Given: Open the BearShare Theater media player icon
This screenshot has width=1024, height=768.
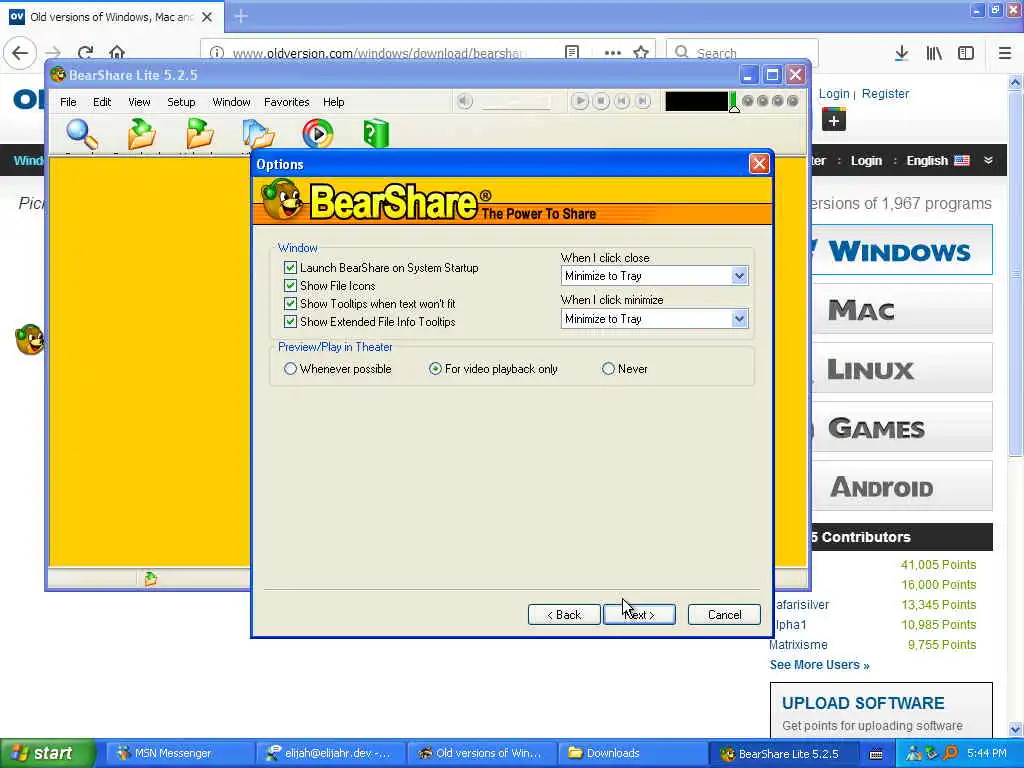Looking at the screenshot, I should pos(318,133).
